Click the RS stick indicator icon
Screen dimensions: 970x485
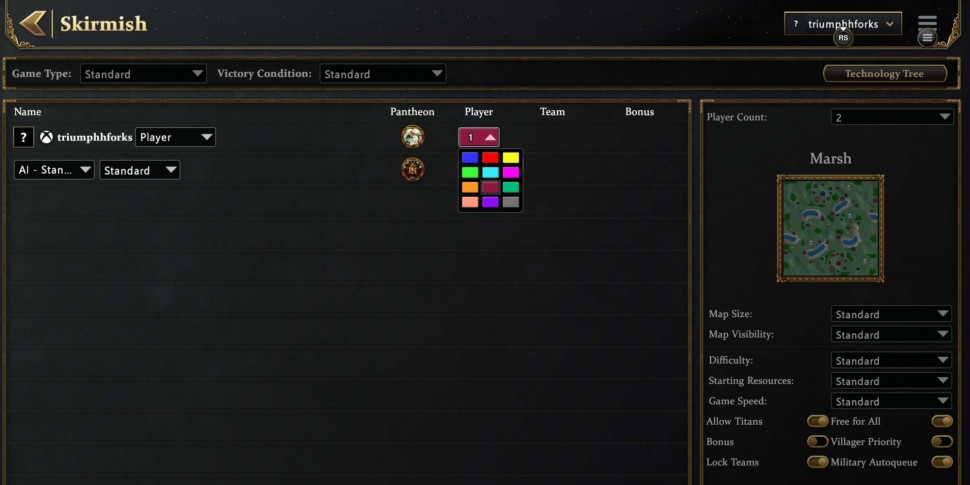coord(843,38)
